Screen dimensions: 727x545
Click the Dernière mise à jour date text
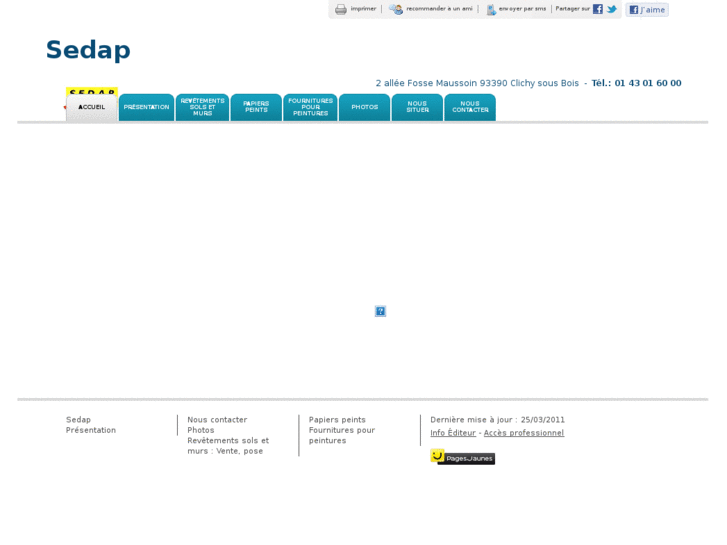tap(497, 420)
